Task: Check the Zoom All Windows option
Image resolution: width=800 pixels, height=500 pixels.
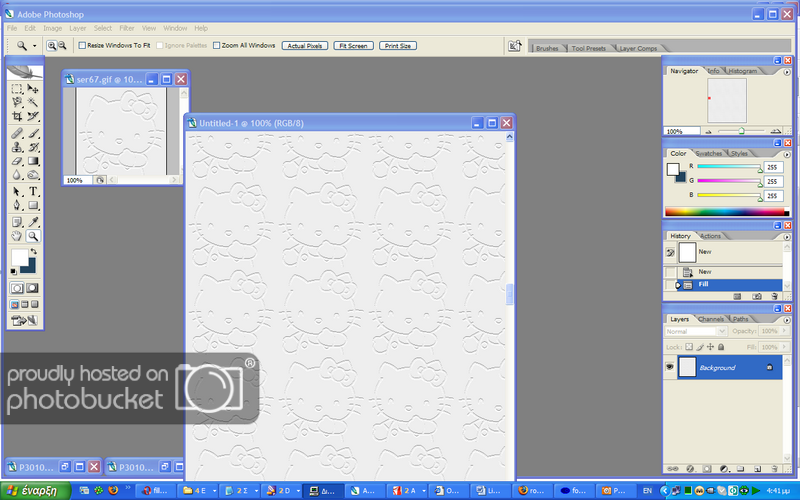Action: click(x=216, y=45)
